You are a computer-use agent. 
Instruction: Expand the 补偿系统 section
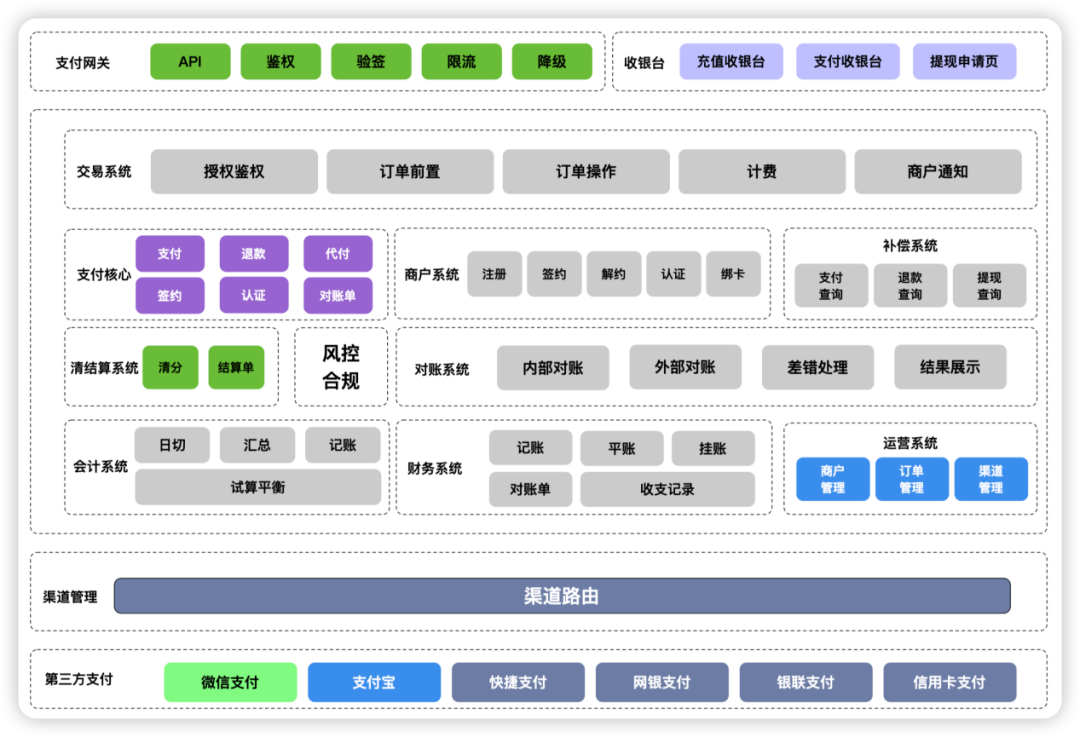pyautogui.click(x=910, y=246)
